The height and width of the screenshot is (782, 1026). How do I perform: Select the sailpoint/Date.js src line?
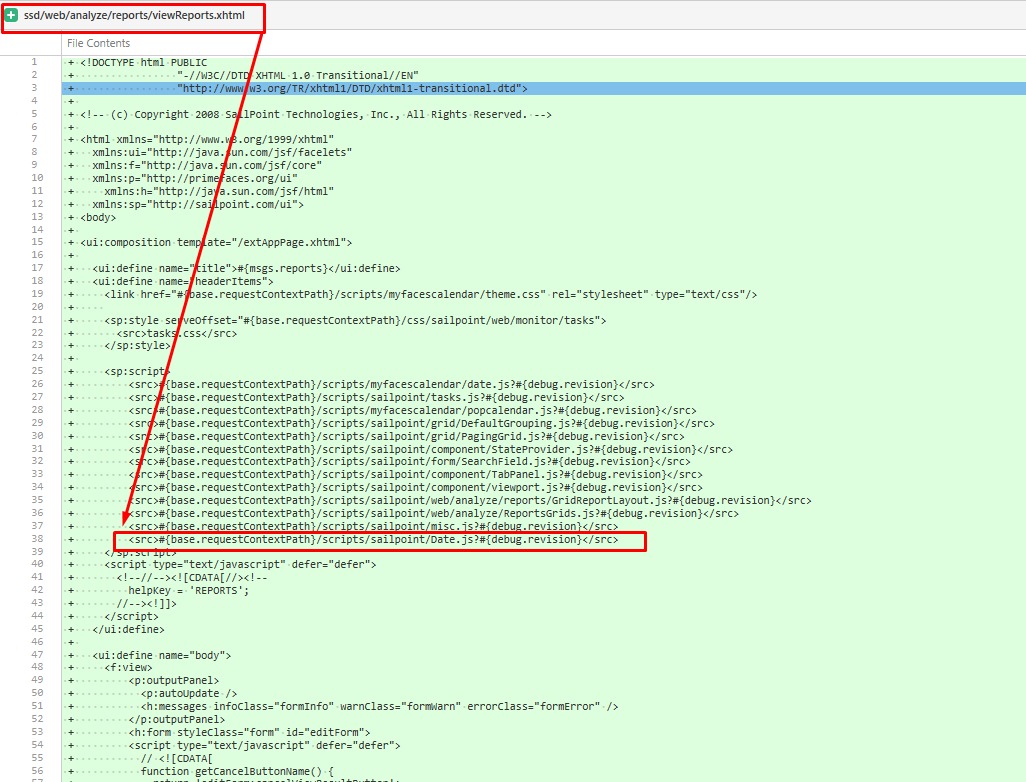click(x=373, y=540)
